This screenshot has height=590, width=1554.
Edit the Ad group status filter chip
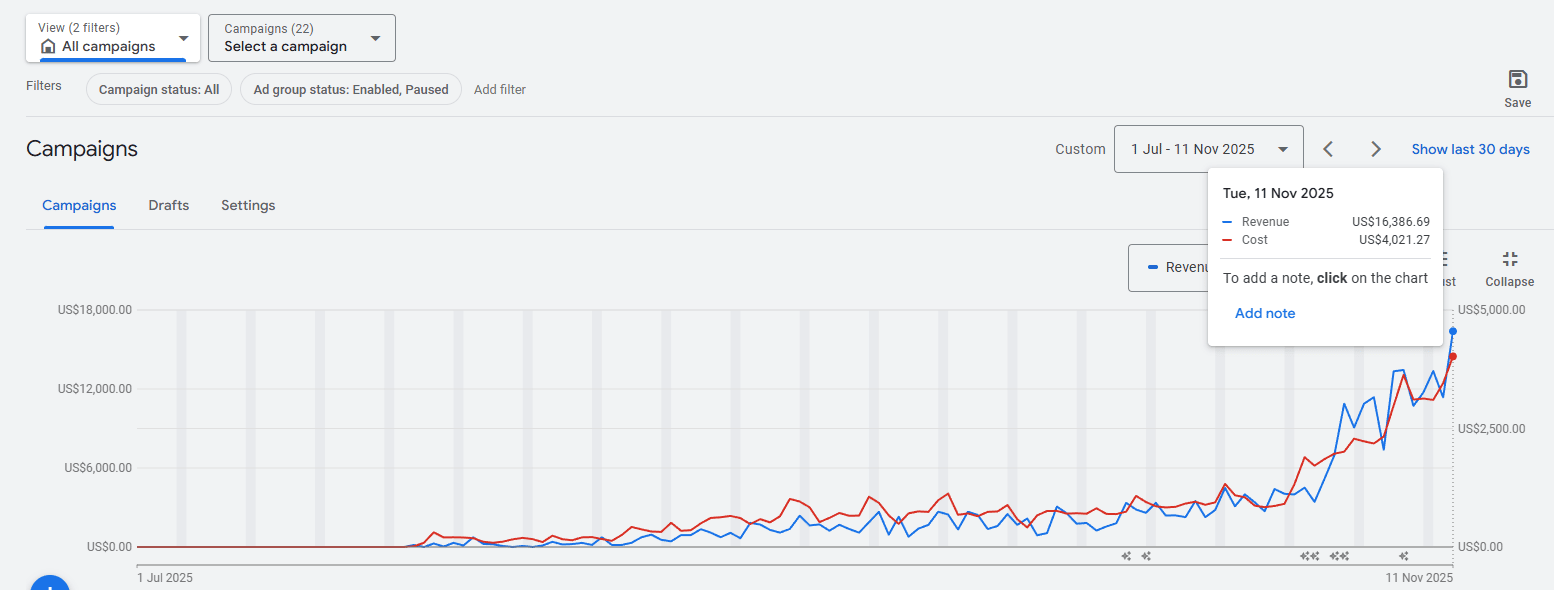pyautogui.click(x=350, y=90)
